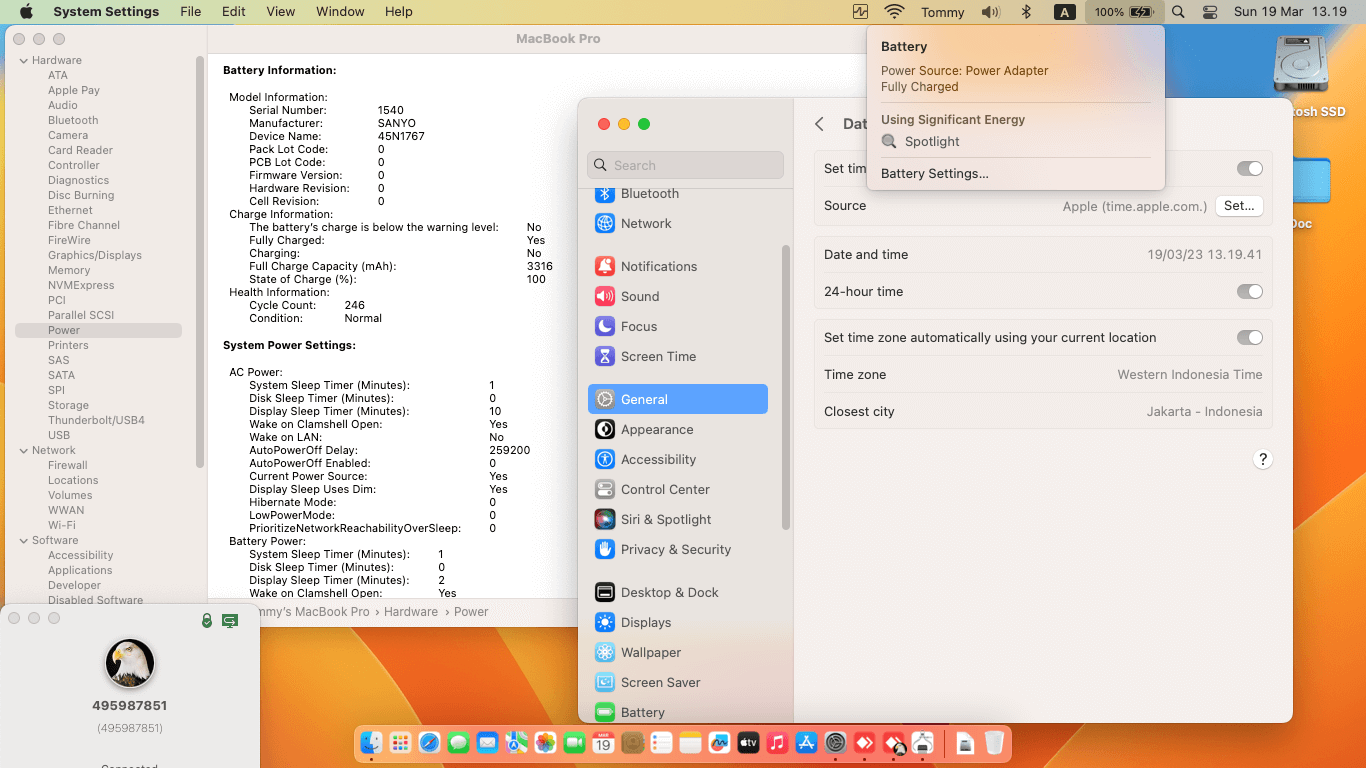Screen dimensions: 1366x768
Task: Select Thunderbolt/USB4 in System Information sidebar
Action: (x=96, y=420)
